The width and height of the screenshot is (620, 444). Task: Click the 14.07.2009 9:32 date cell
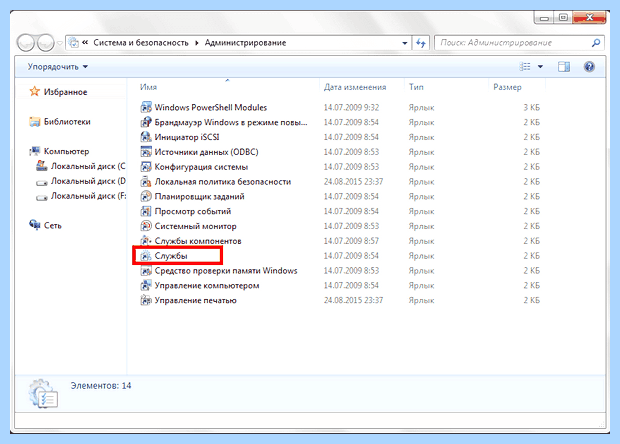[351, 107]
